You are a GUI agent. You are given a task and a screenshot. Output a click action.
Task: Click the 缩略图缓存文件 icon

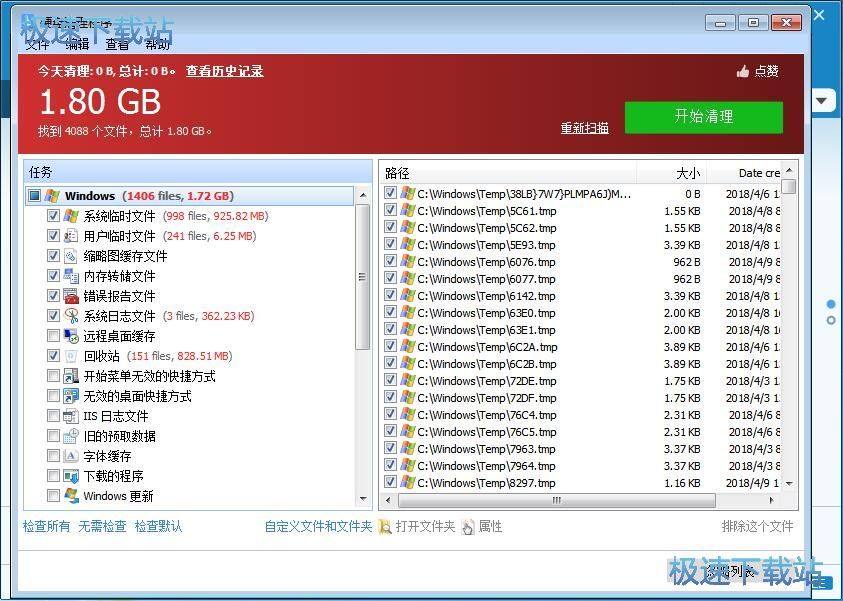[71, 256]
